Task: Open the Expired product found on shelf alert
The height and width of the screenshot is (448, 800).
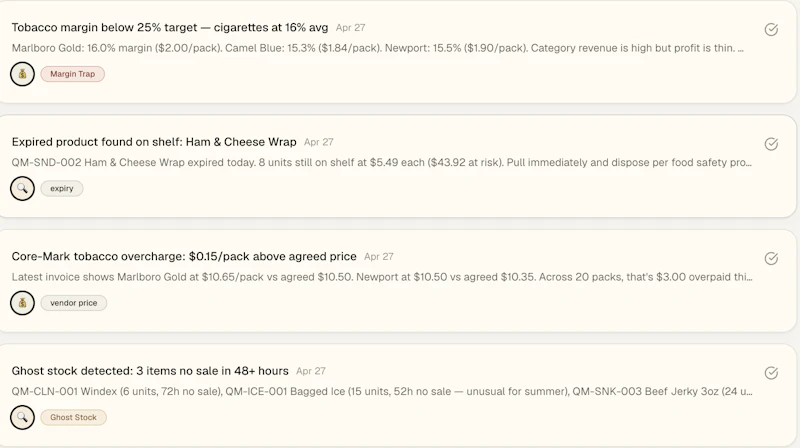Action: coord(154,142)
